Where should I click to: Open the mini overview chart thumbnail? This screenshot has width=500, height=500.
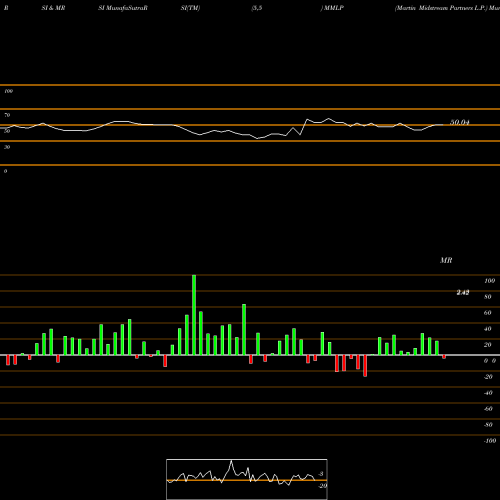click(247, 479)
